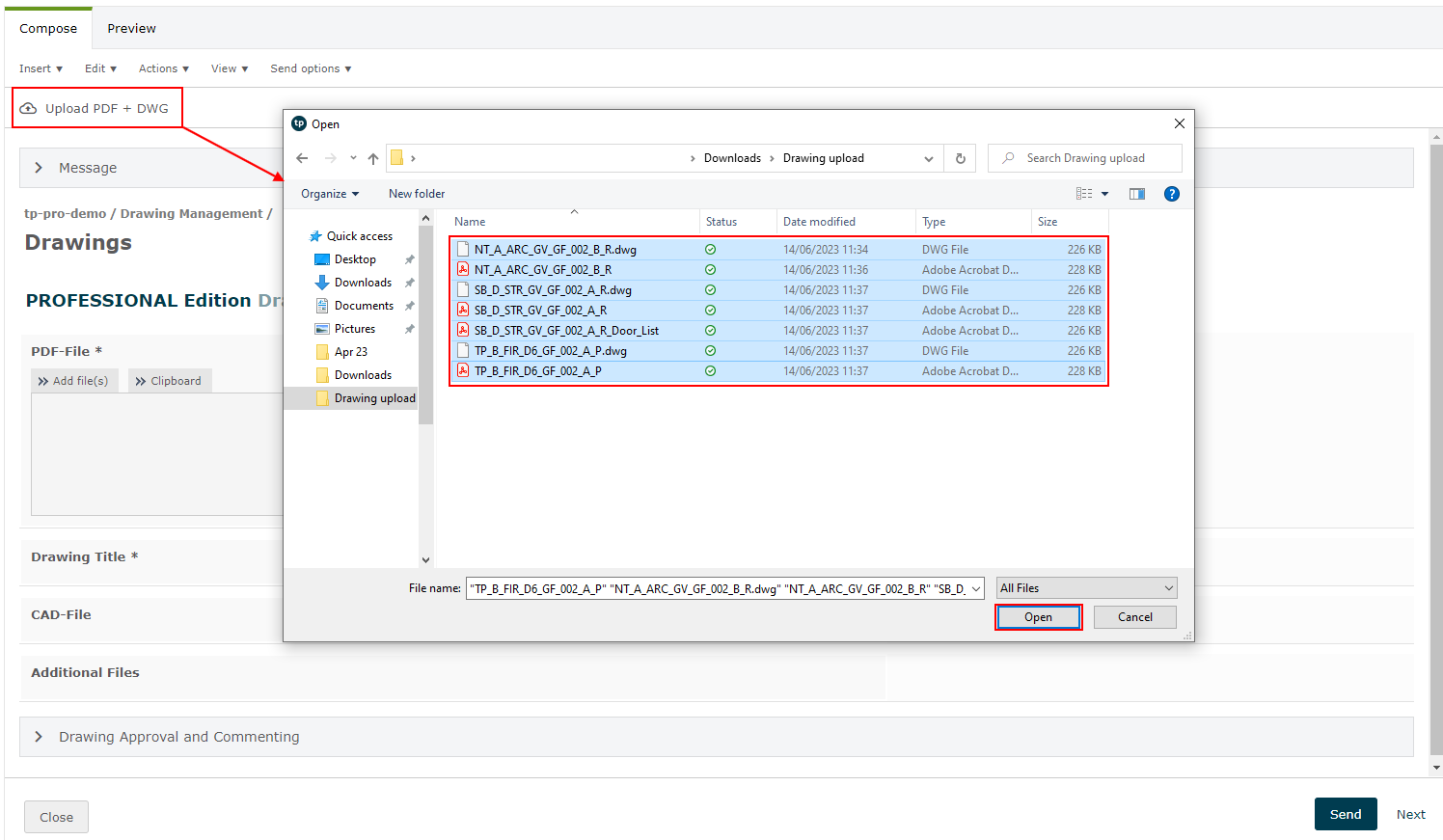Image resolution: width=1443 pixels, height=840 pixels.
Task: Toggle the preview pane icon
Action: (1137, 194)
